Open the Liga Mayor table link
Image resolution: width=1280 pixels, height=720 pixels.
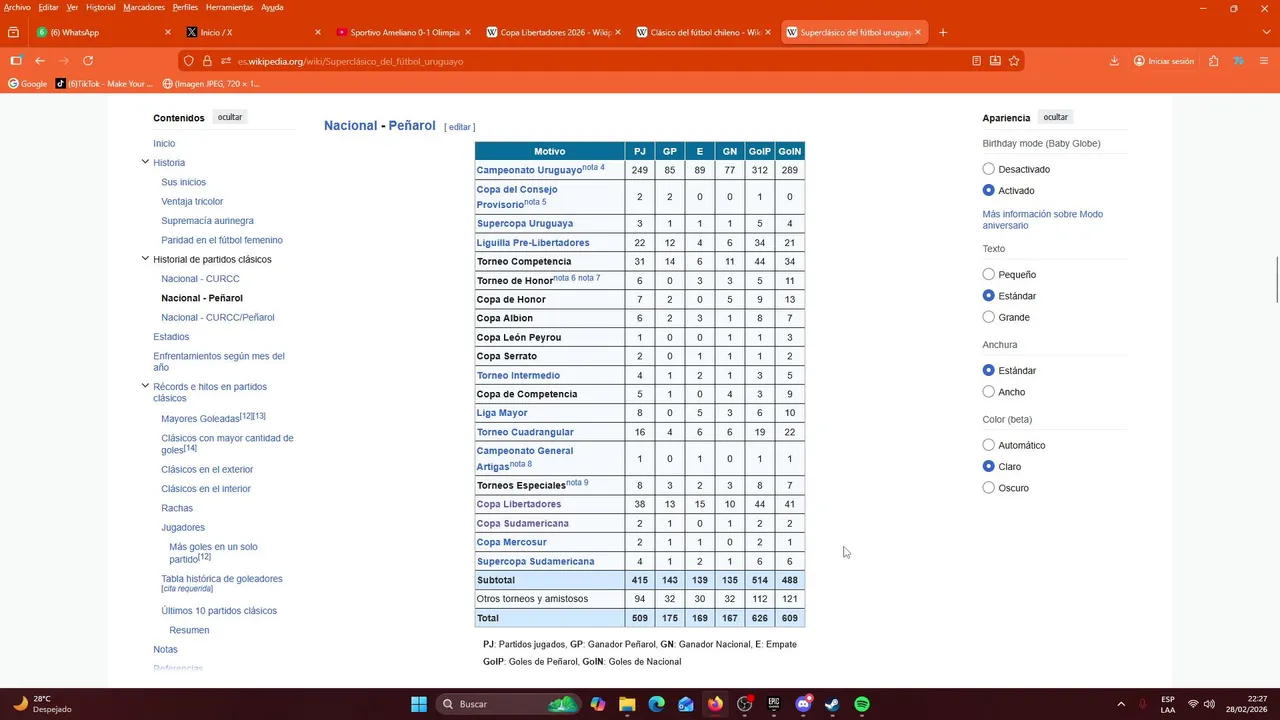[502, 413]
